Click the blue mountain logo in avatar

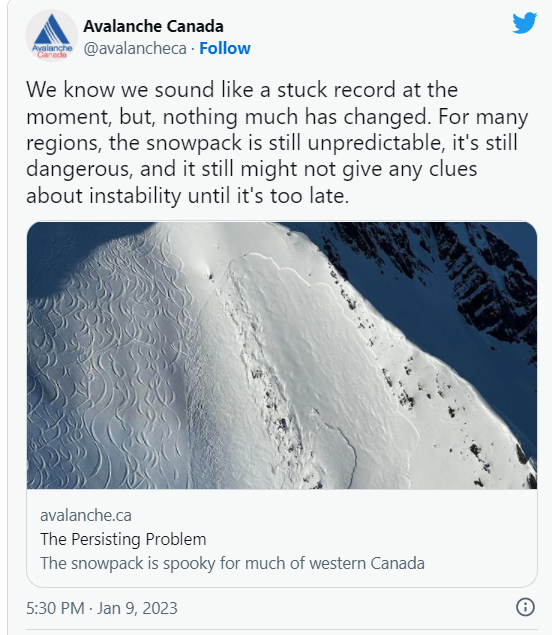pos(51,30)
